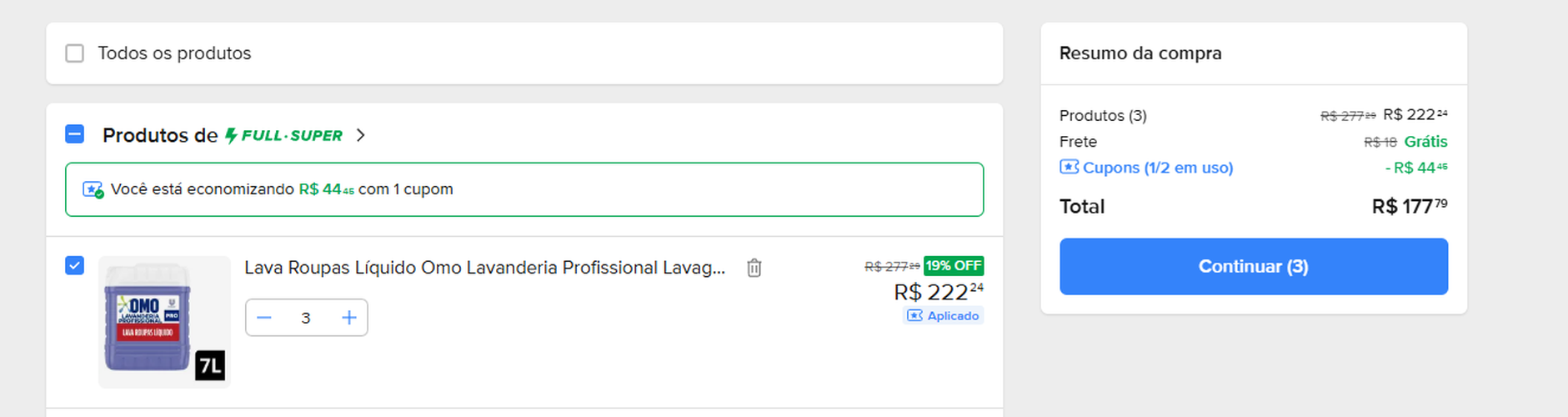Click the 7L size badge on product image
The width and height of the screenshot is (1568, 417).
[210, 365]
